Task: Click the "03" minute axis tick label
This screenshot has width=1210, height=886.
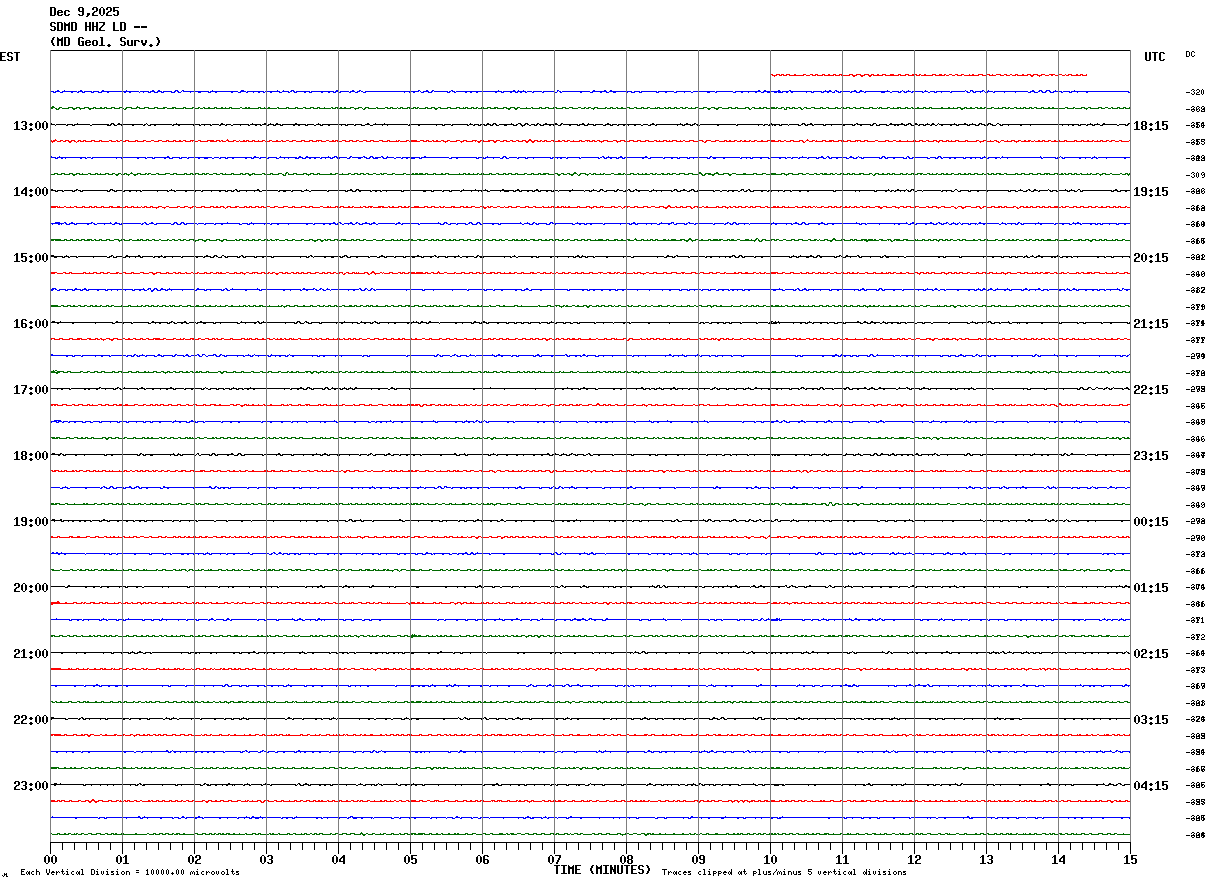Action: 267,860
